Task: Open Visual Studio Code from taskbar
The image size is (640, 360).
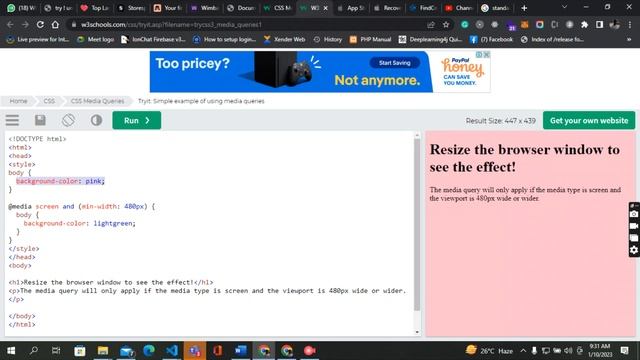Action: [x=172, y=351]
